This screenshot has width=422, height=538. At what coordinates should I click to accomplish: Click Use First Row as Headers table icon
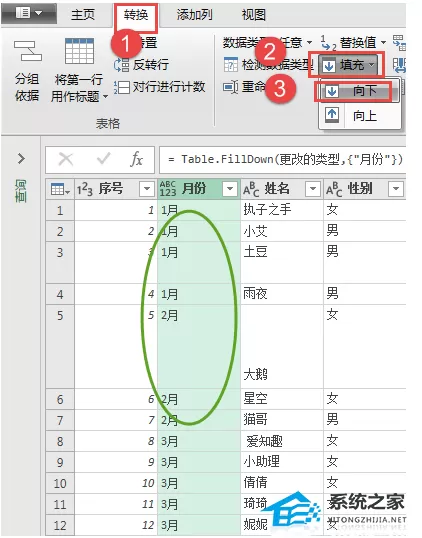click(x=79, y=51)
